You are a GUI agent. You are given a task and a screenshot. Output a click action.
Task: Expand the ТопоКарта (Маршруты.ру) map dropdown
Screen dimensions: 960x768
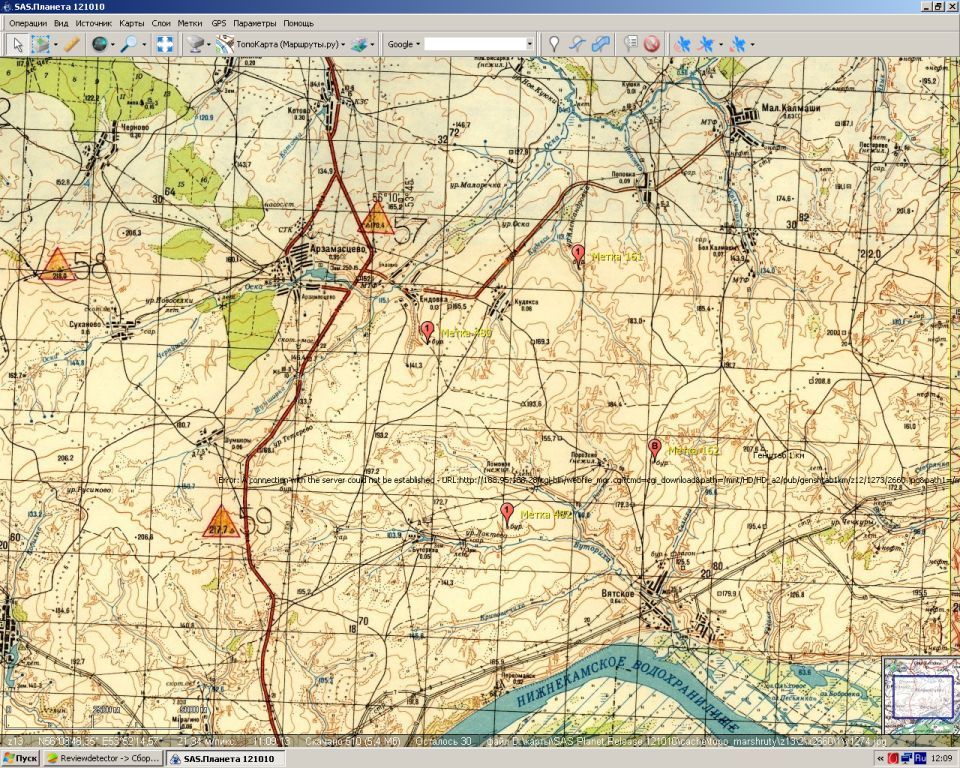343,44
